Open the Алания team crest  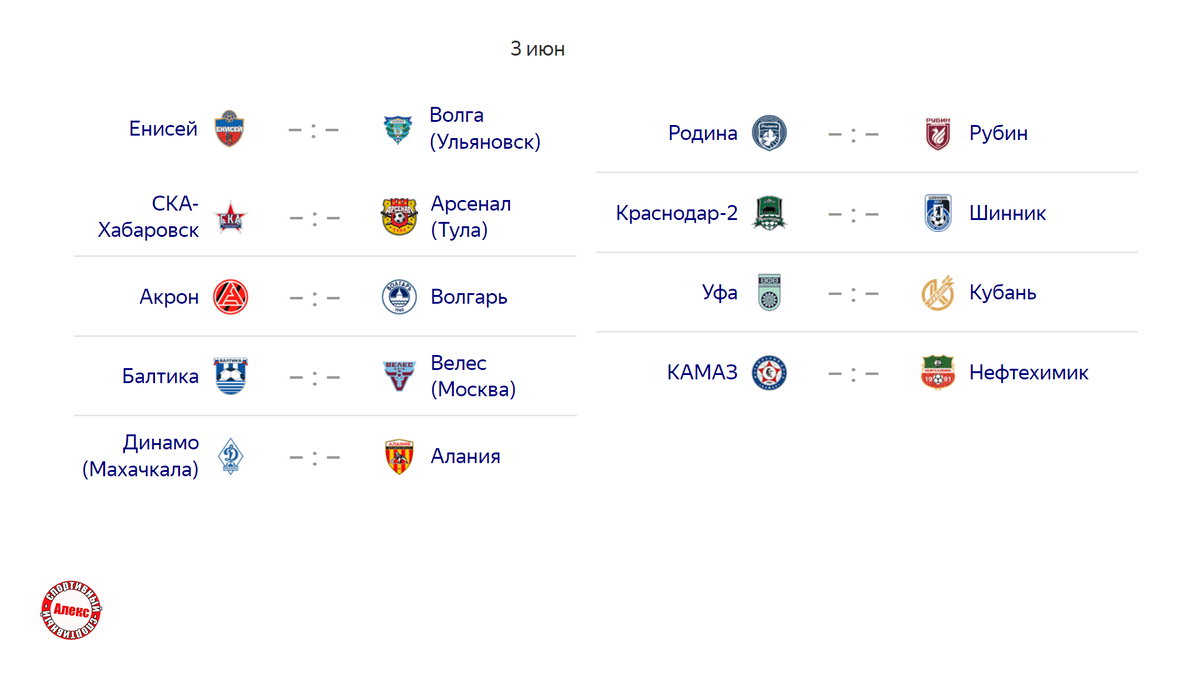point(399,457)
